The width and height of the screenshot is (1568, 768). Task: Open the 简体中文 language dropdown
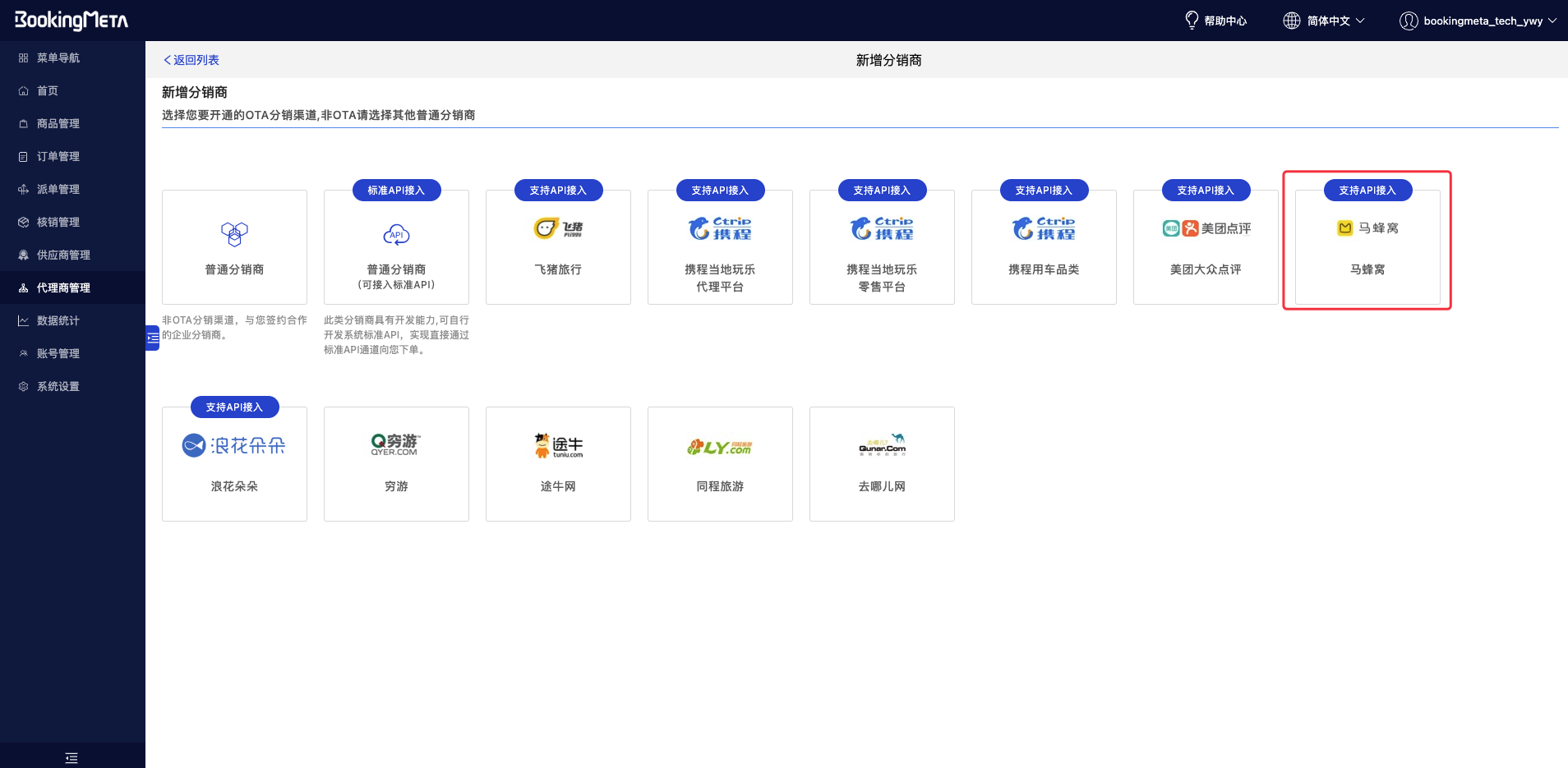point(1324,21)
